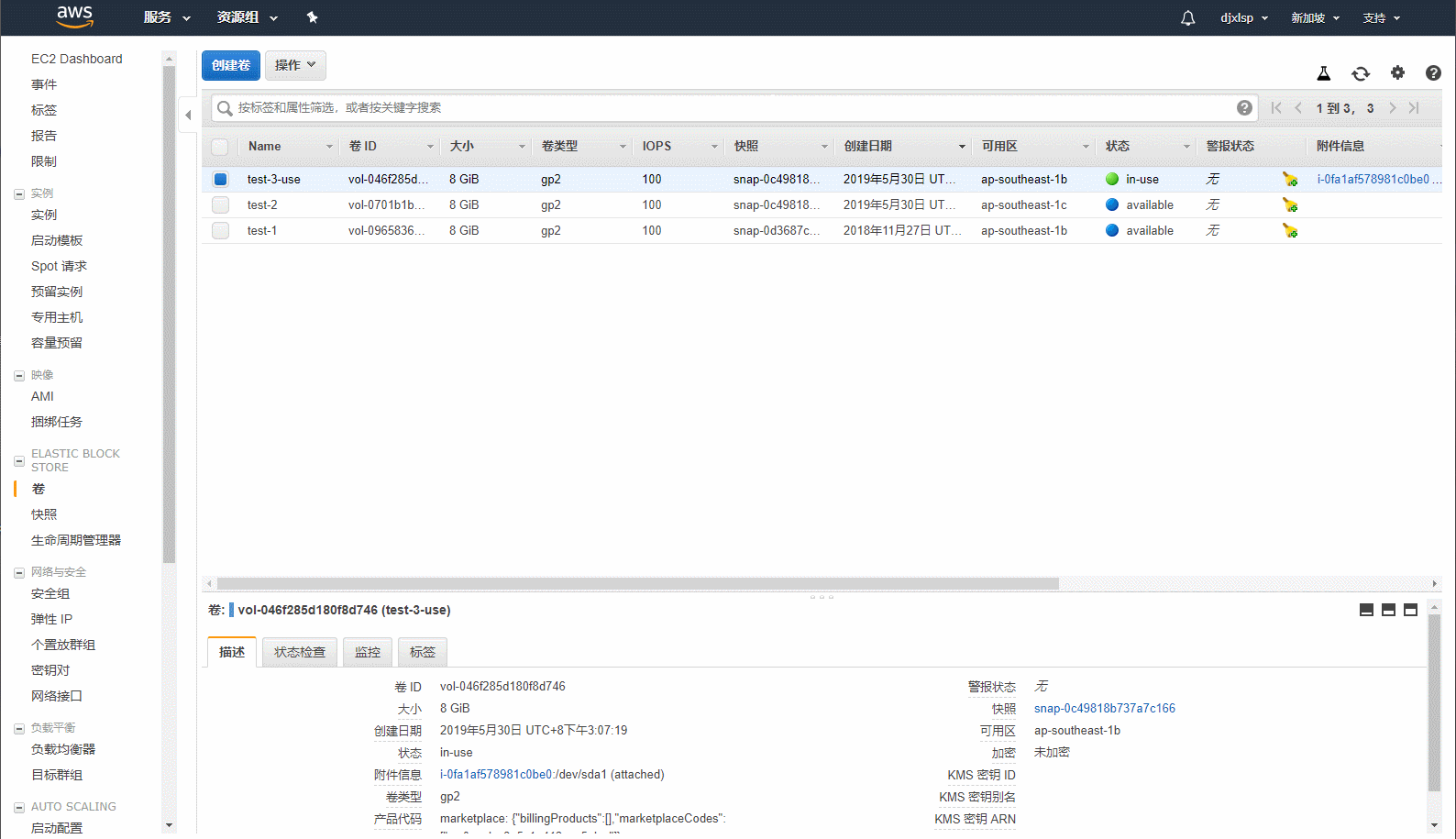Switch to the 监控 tab

click(368, 652)
